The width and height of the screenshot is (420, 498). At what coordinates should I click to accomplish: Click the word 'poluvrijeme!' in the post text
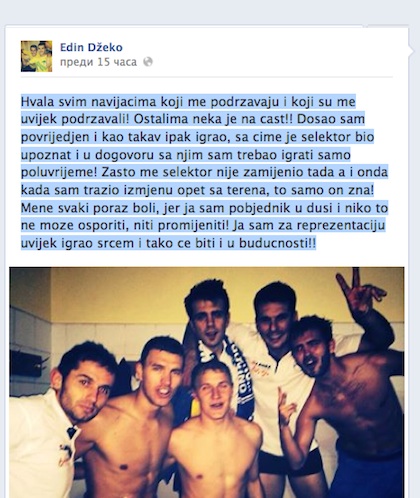click(x=59, y=172)
